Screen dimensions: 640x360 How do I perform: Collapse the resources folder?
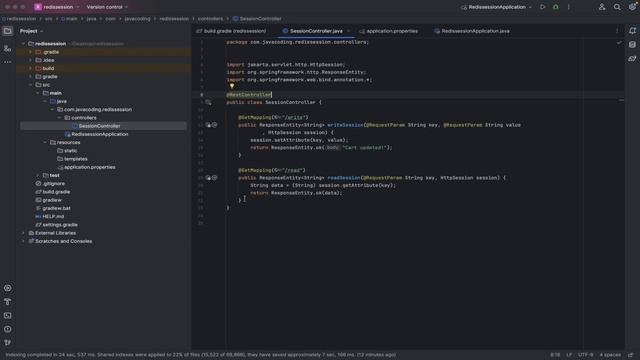pos(45,142)
